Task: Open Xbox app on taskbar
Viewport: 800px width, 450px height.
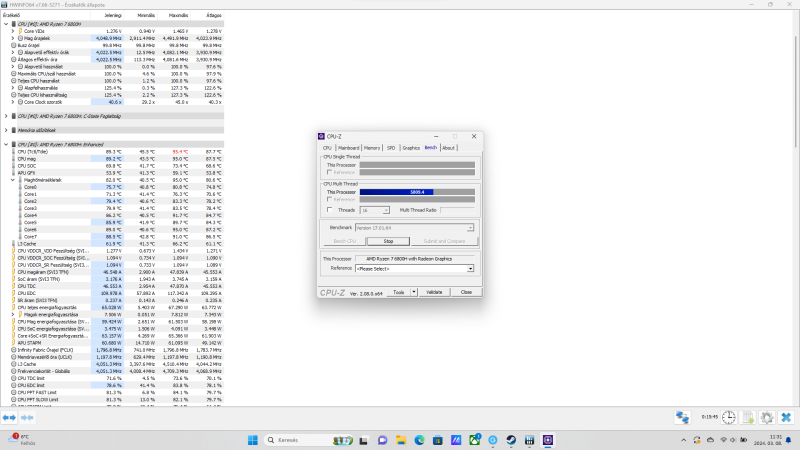Action: (x=474, y=440)
